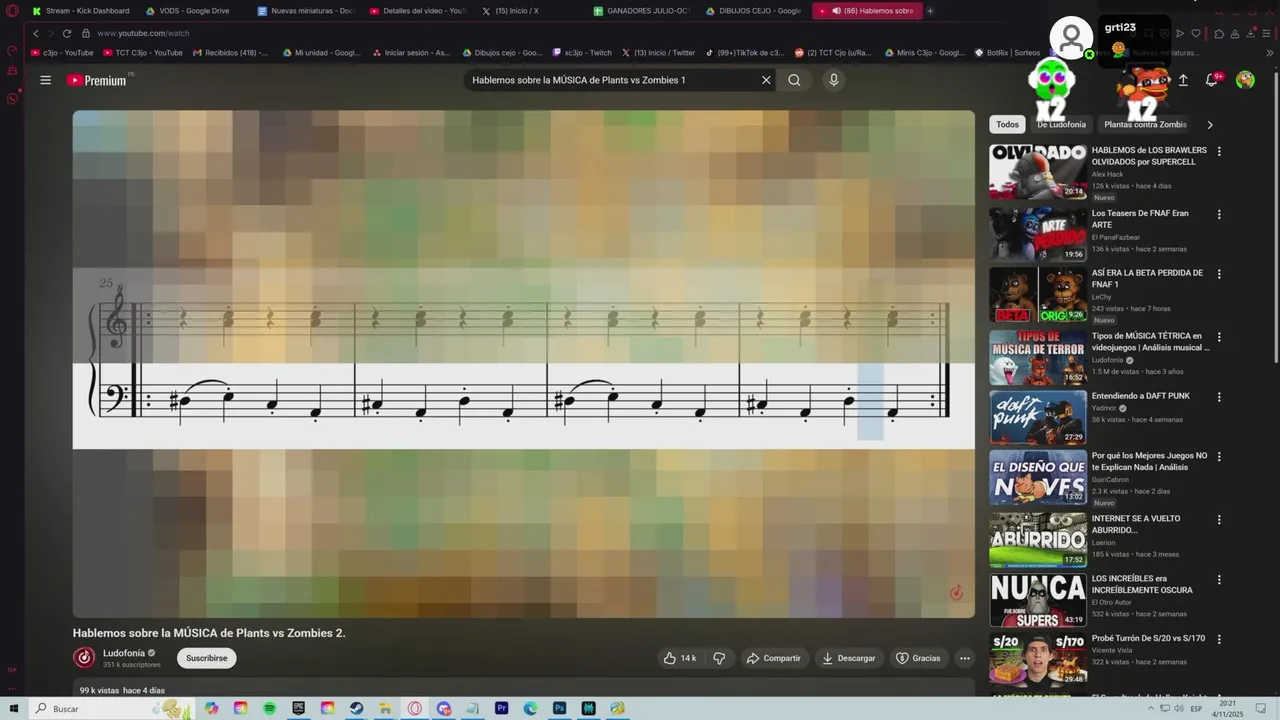Open the Ludofonía channel name link
This screenshot has width=1280, height=720.
click(x=124, y=653)
